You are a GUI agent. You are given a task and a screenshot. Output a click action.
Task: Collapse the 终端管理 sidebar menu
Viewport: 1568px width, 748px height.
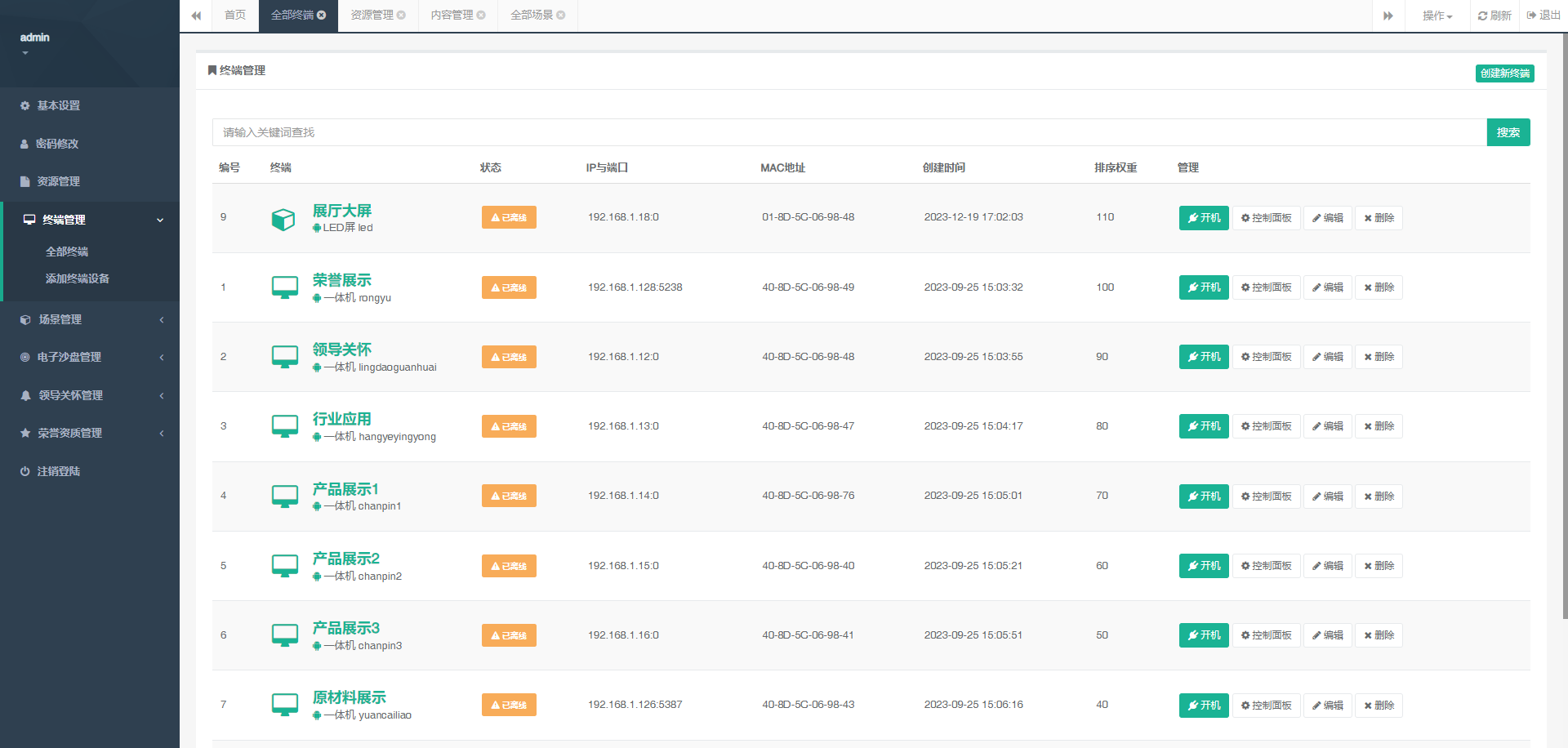coord(90,220)
